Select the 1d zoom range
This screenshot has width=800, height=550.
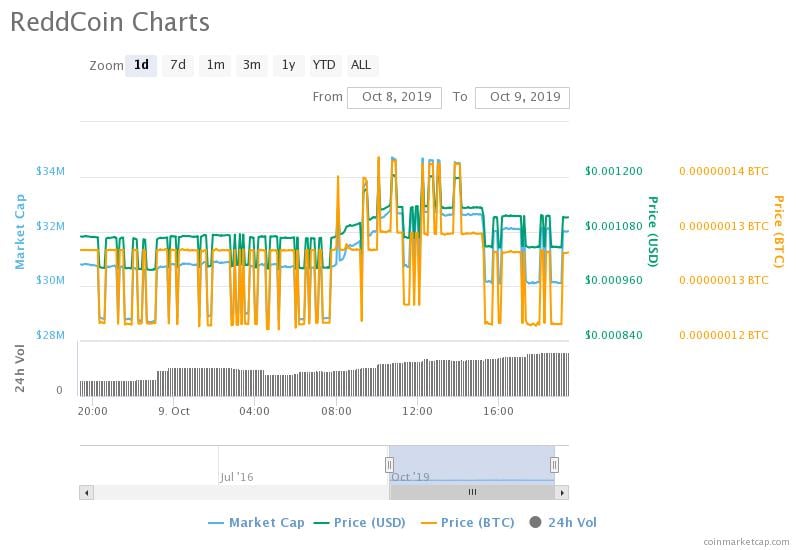141,65
